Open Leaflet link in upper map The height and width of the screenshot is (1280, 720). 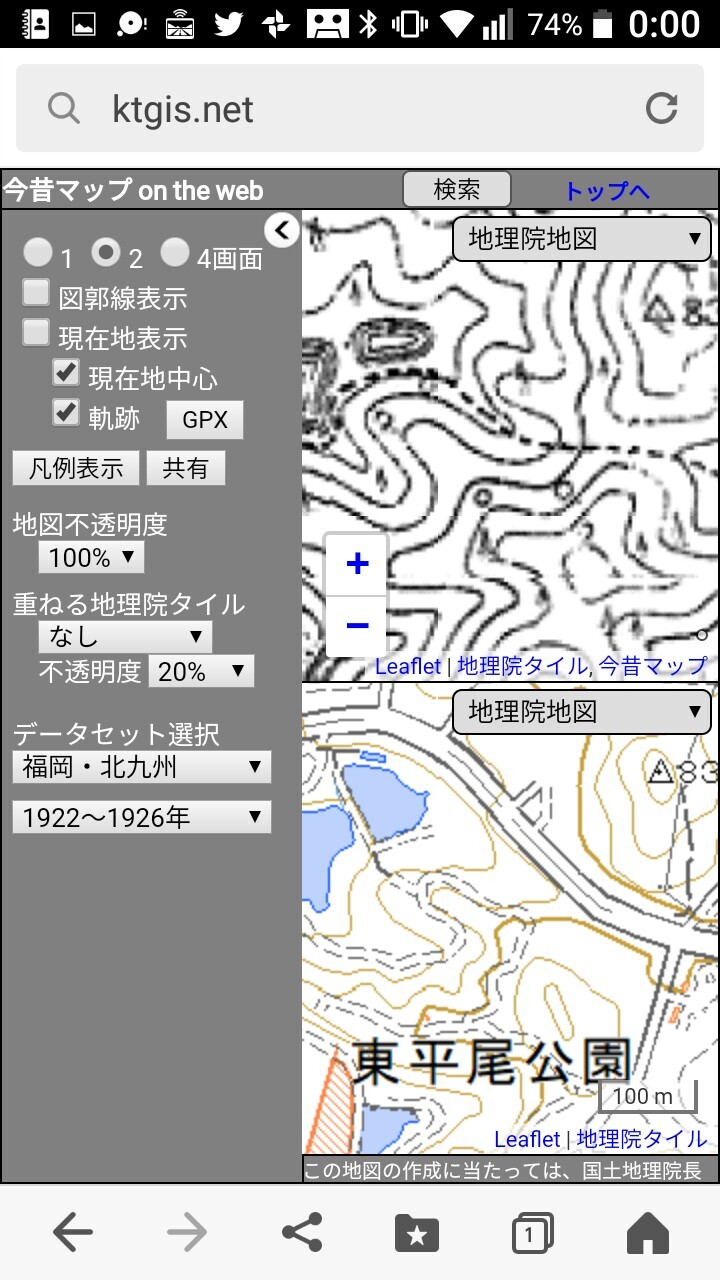click(x=408, y=666)
